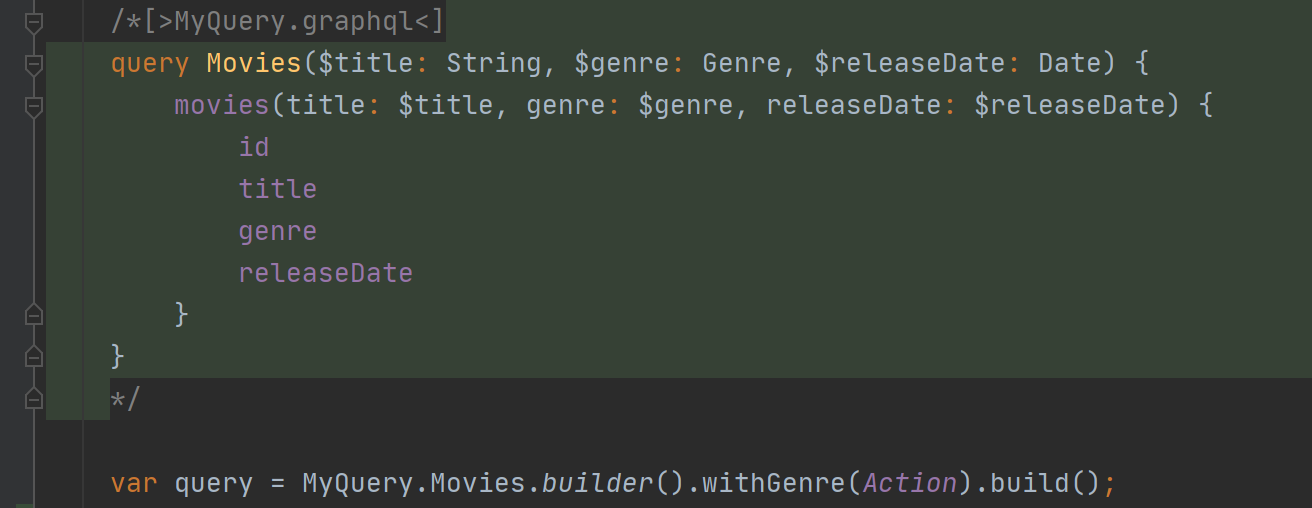Click the id field in selection set
1312x508 pixels.
point(254,148)
